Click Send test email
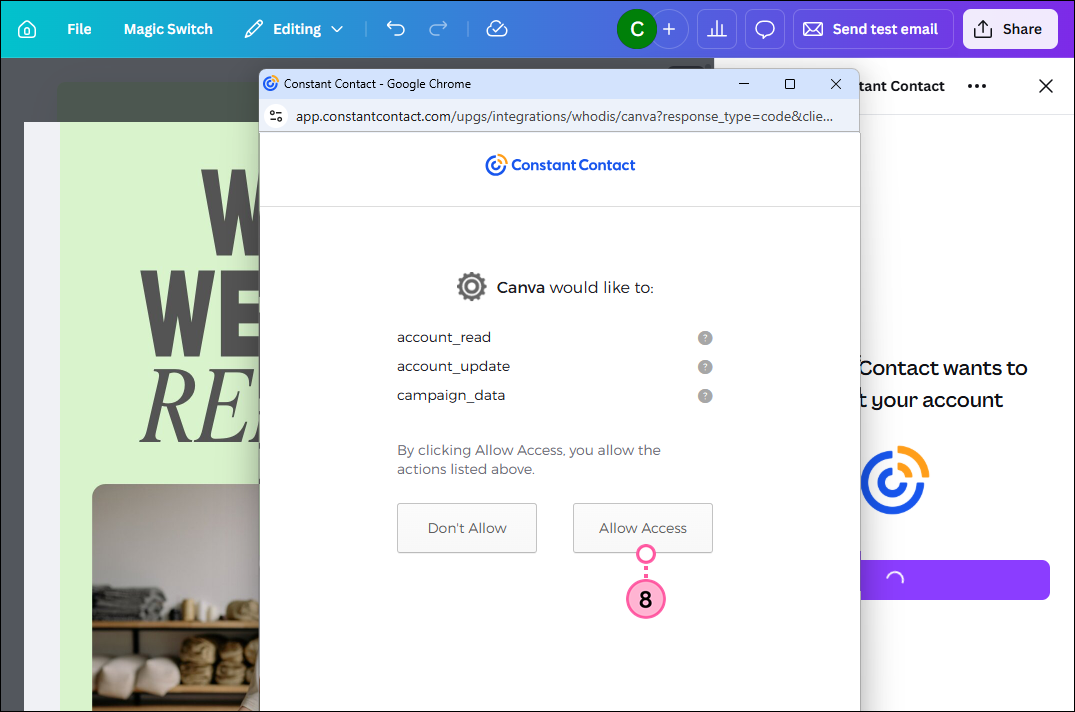This screenshot has height=712, width=1075. [x=873, y=29]
